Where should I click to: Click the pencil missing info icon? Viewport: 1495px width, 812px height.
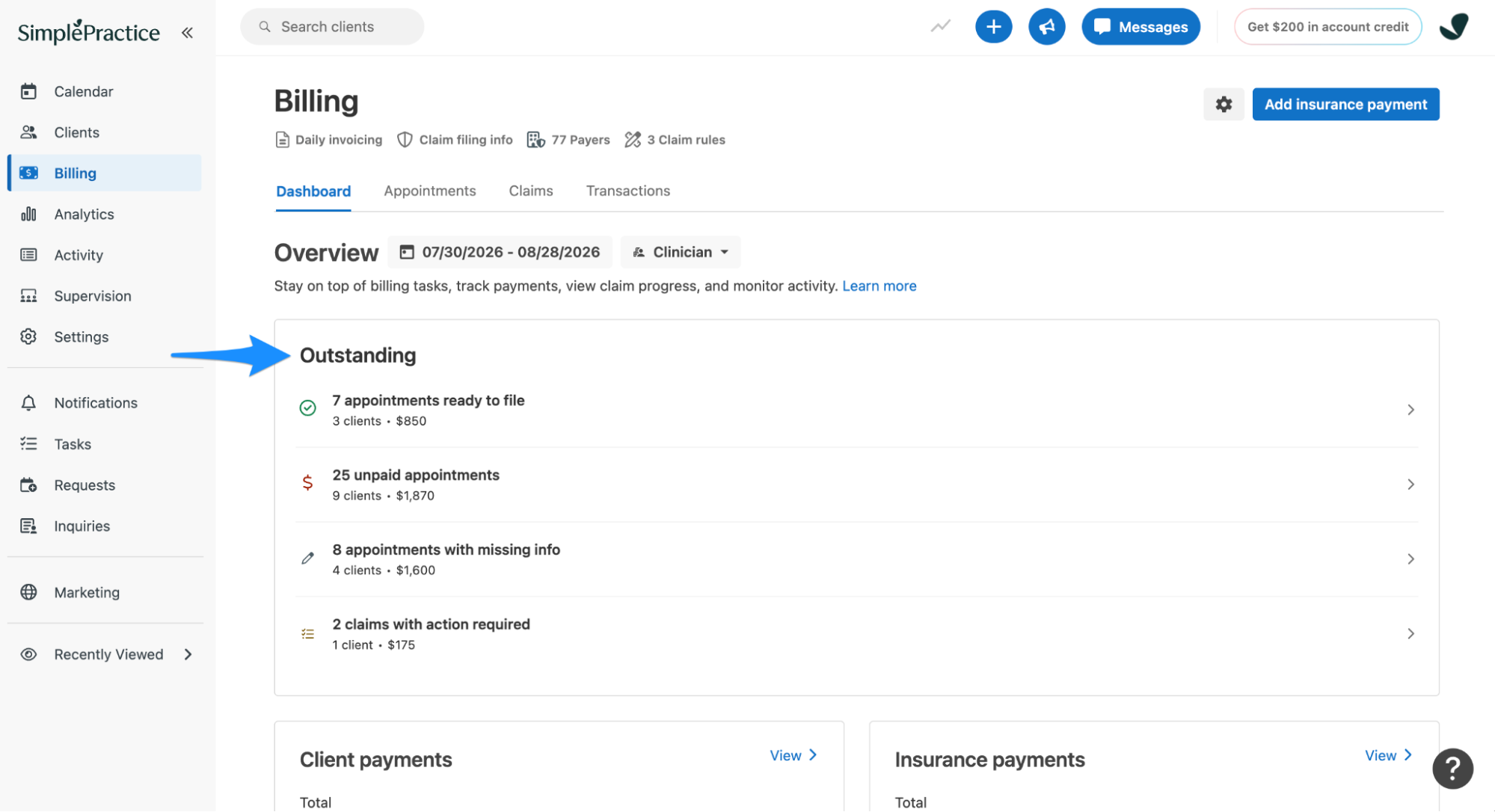[x=307, y=558]
